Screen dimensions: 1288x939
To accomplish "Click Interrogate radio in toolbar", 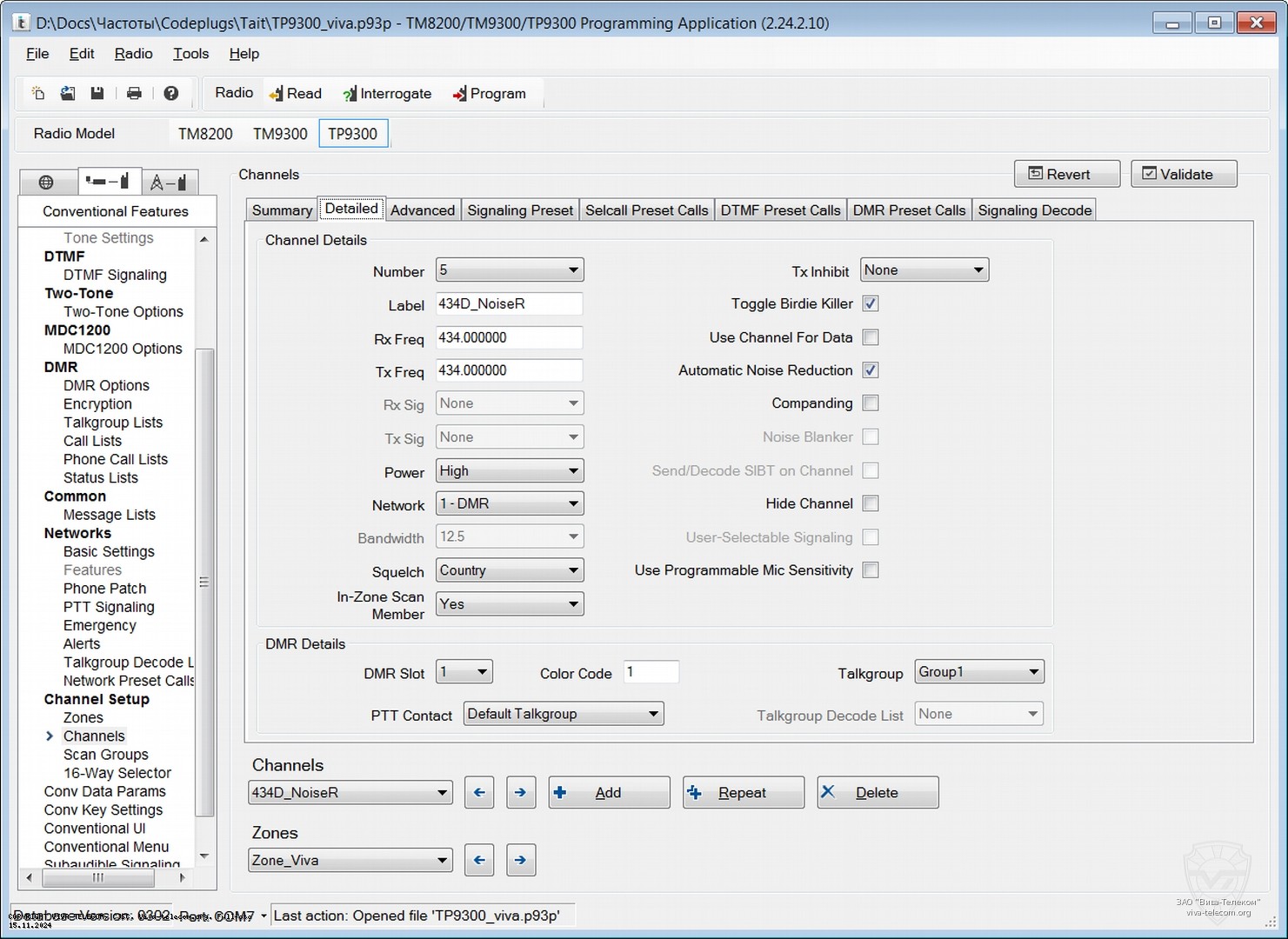I will click(387, 94).
